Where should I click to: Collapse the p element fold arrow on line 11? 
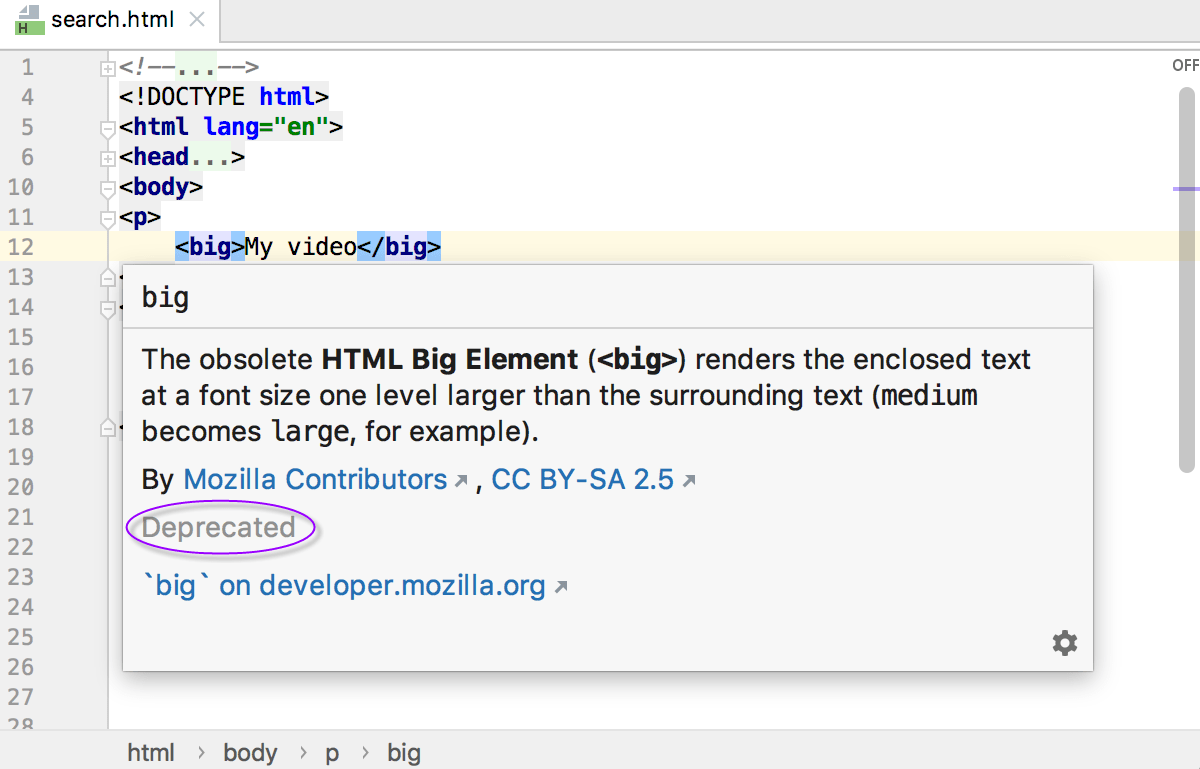107,217
